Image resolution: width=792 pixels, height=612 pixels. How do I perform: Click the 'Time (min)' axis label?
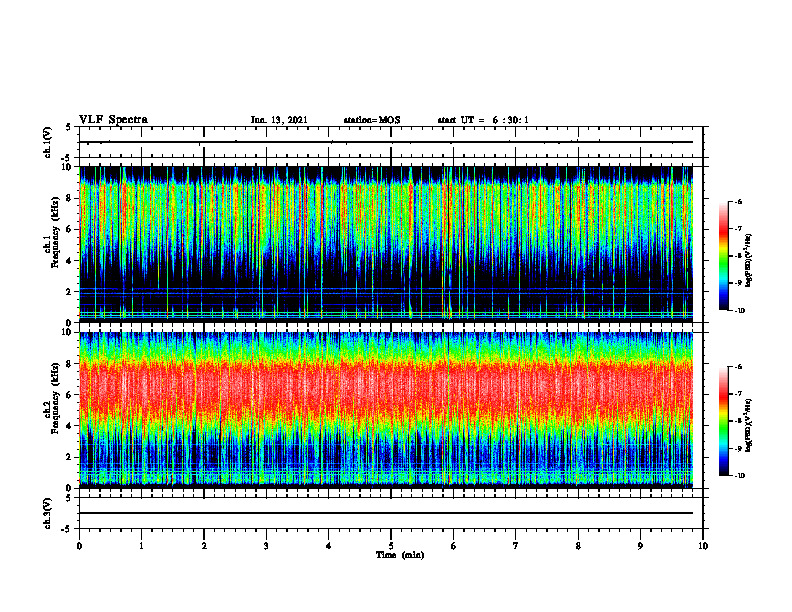pos(400,555)
